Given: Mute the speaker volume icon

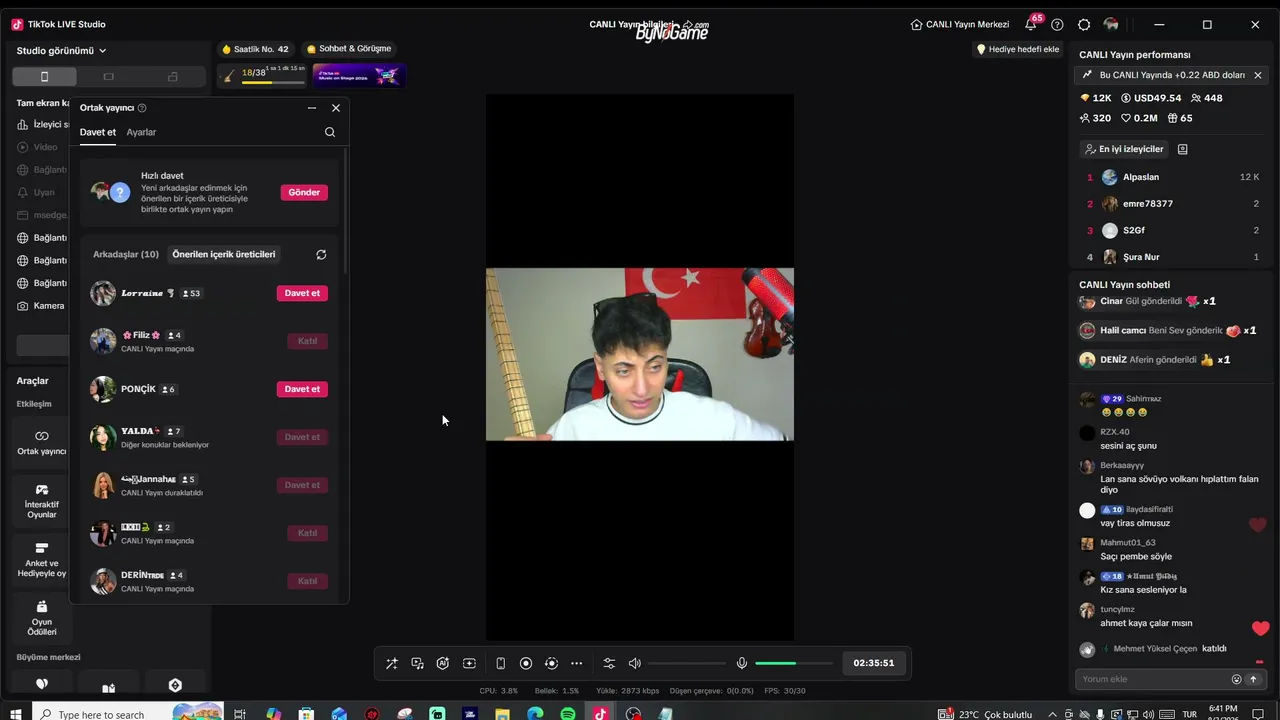Looking at the screenshot, I should [x=635, y=663].
